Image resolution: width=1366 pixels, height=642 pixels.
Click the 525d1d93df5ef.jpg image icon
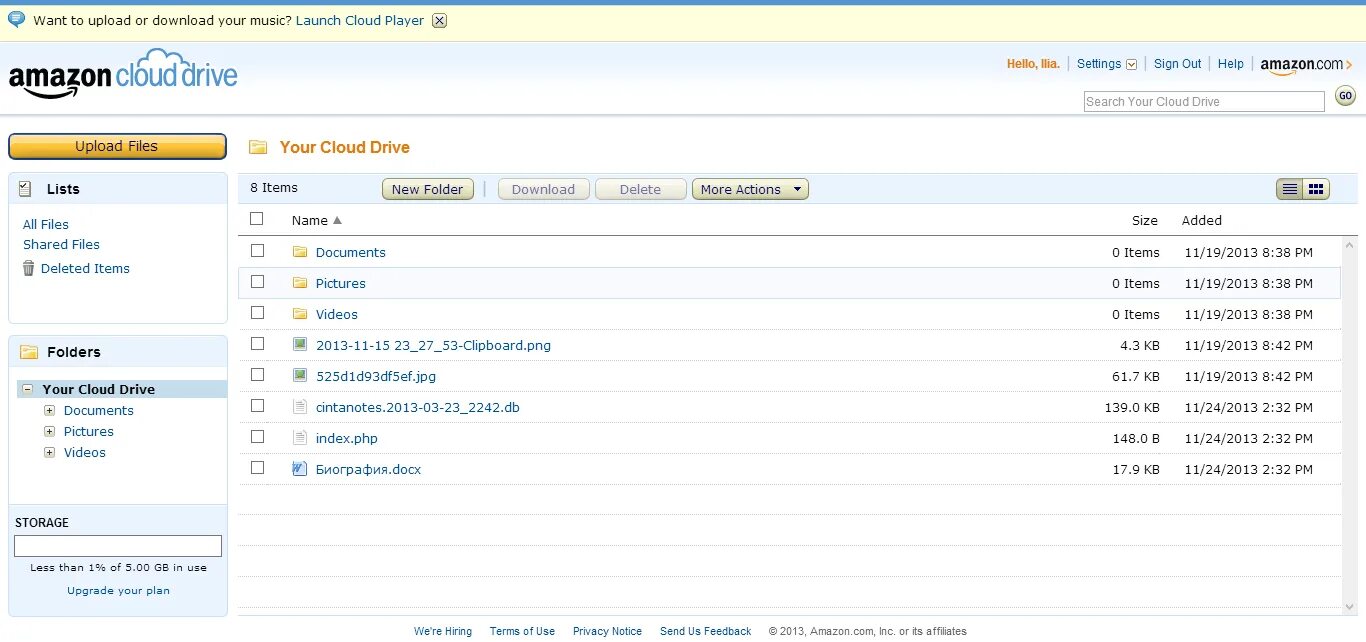point(300,375)
